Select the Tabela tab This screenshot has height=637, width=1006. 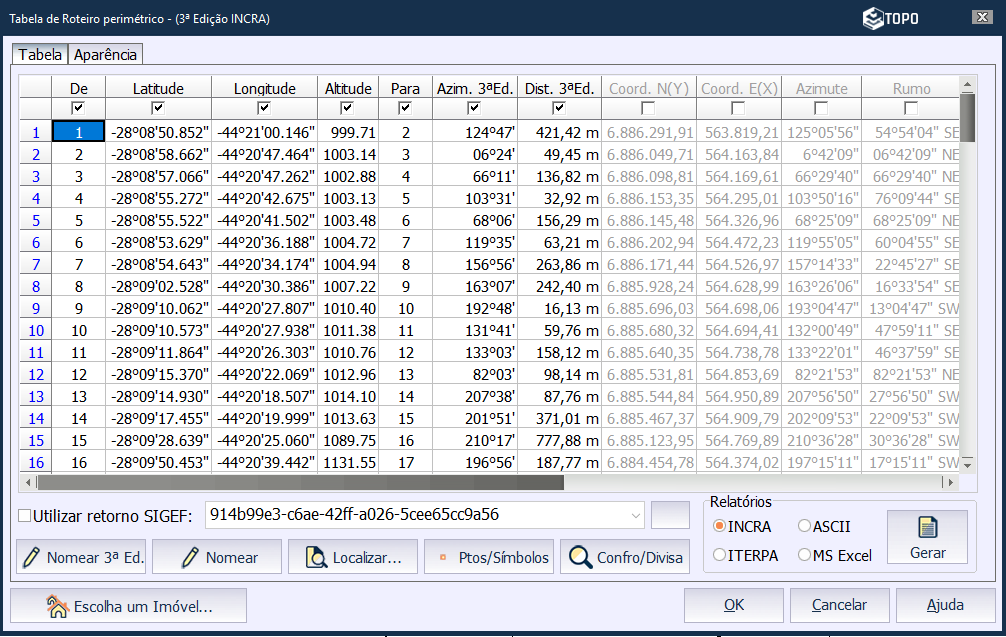[x=40, y=54]
